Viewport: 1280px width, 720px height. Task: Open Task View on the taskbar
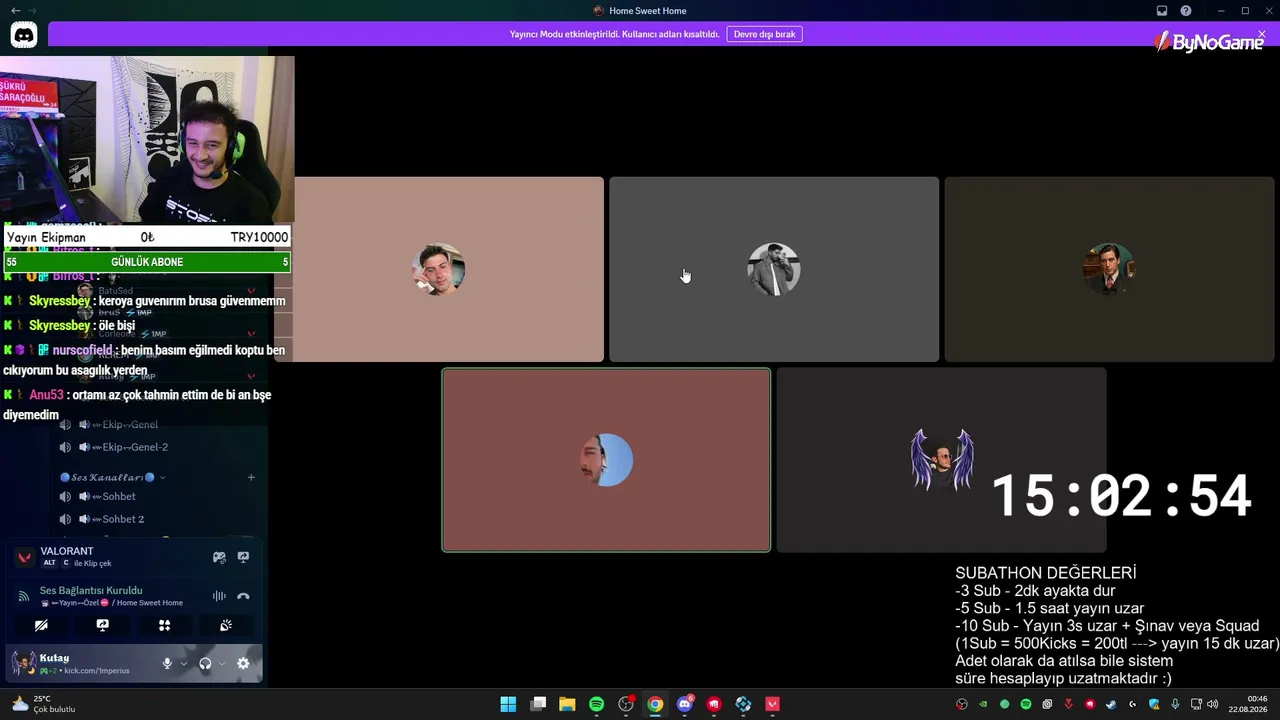tap(538, 704)
